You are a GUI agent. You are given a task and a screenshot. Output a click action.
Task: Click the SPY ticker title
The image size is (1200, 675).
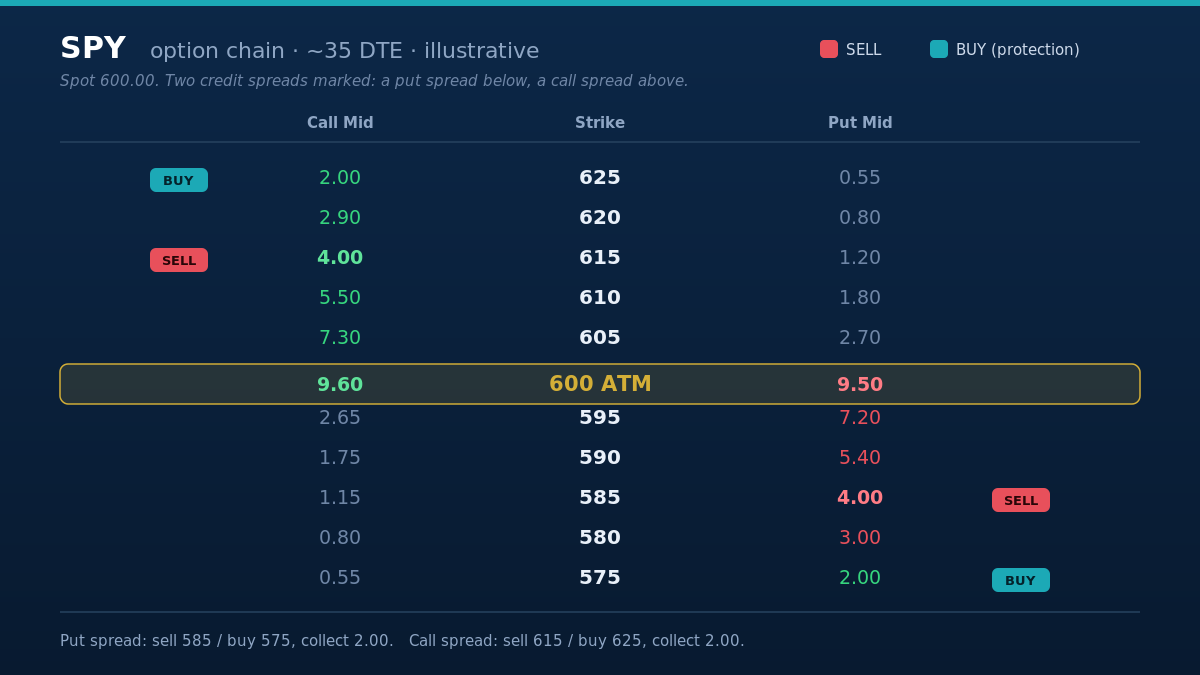tap(93, 48)
